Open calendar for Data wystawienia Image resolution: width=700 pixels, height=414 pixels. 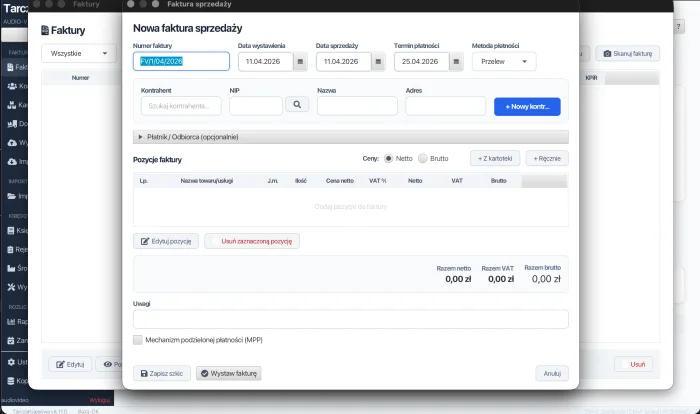(x=300, y=61)
